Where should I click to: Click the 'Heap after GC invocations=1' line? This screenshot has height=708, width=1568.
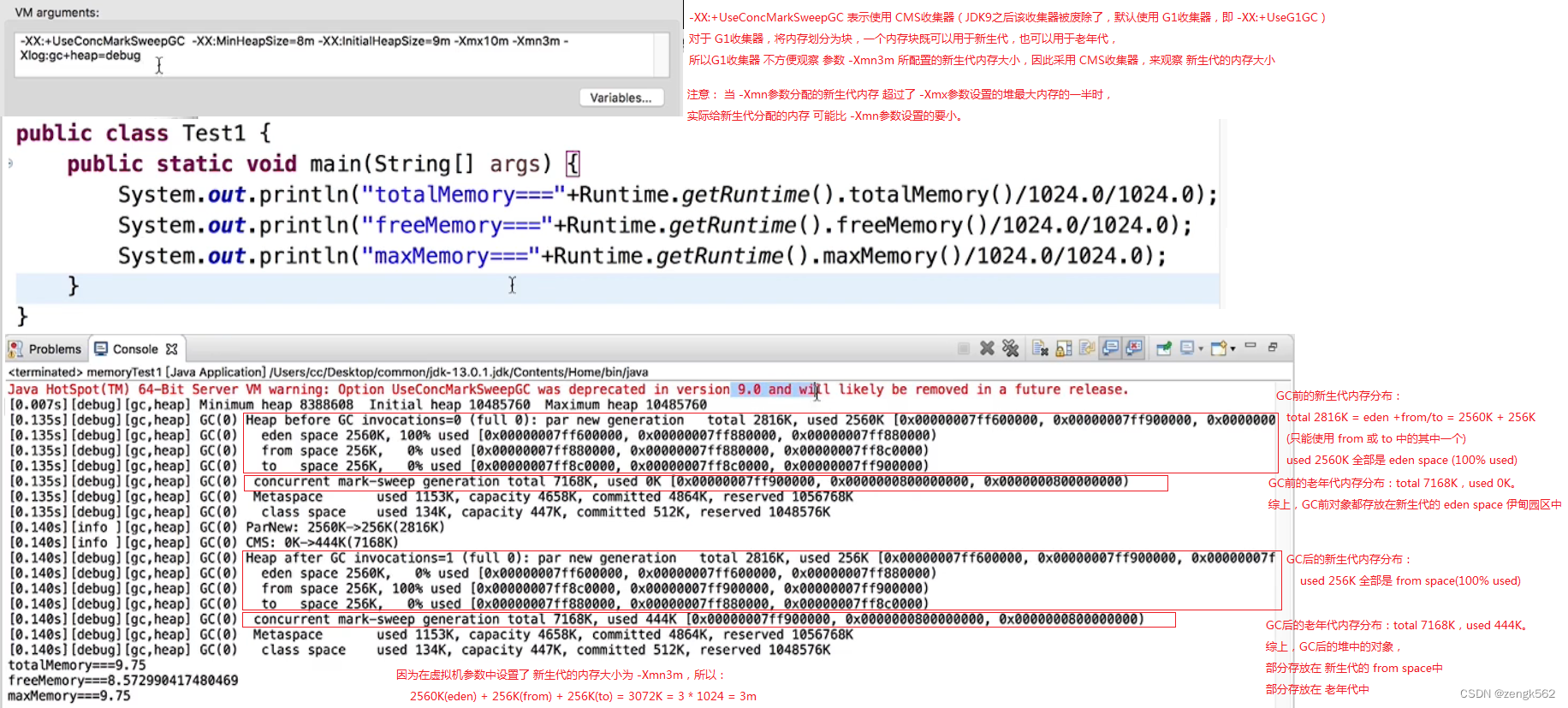(x=642, y=558)
